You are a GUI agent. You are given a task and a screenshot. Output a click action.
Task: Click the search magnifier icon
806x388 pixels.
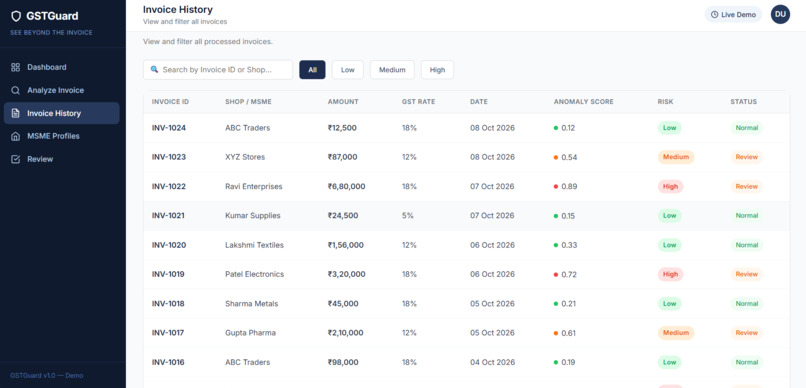pos(154,69)
